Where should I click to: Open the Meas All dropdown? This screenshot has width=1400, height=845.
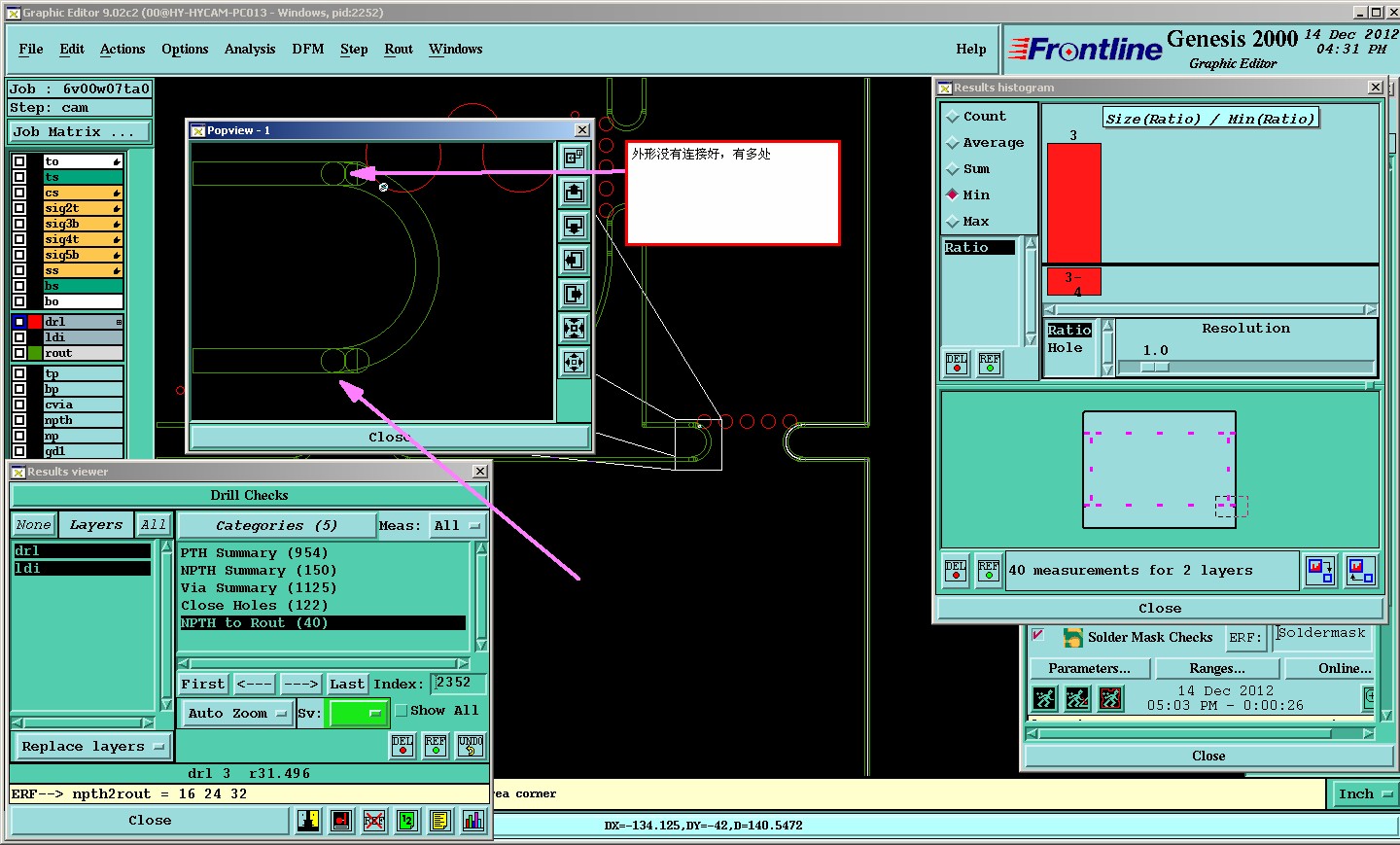click(458, 526)
